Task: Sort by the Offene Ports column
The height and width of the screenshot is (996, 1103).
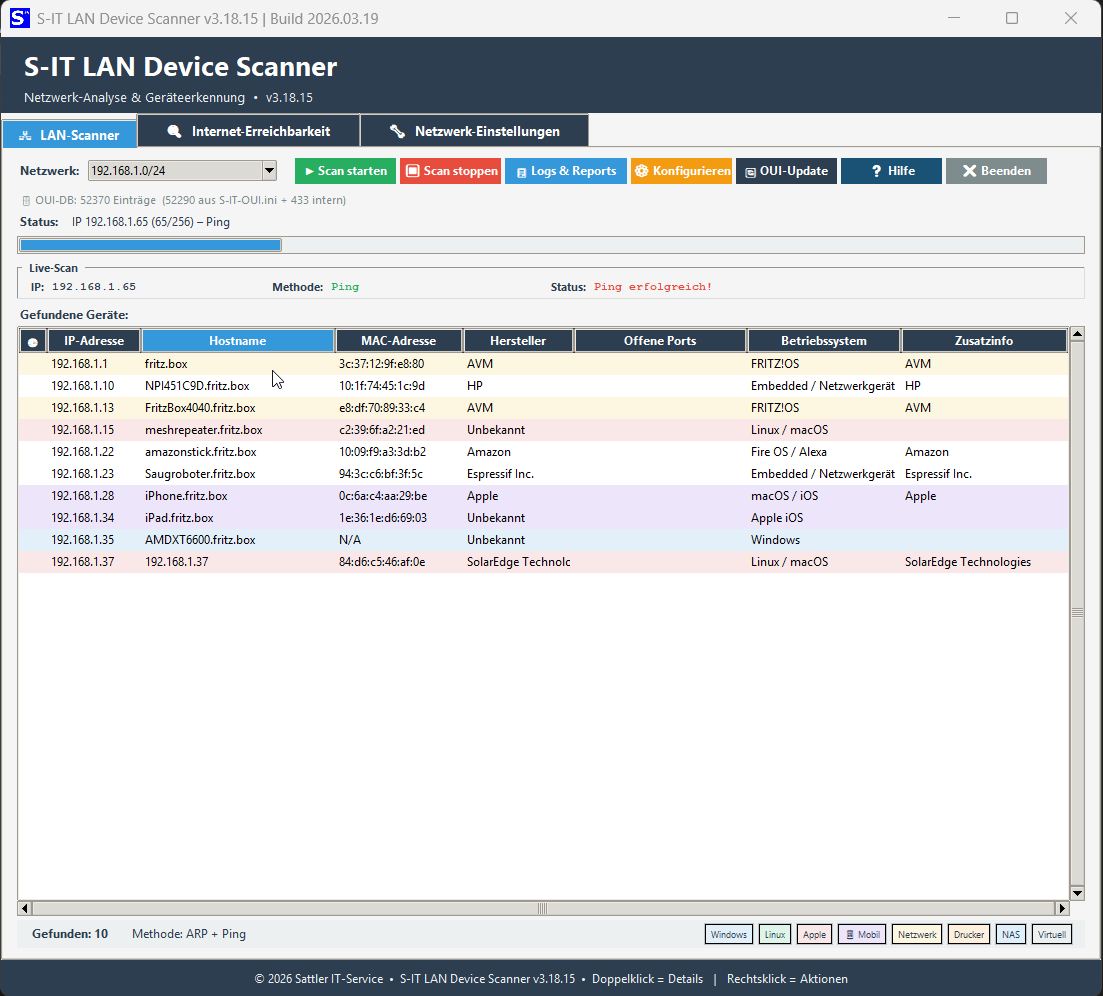Action: pos(660,341)
